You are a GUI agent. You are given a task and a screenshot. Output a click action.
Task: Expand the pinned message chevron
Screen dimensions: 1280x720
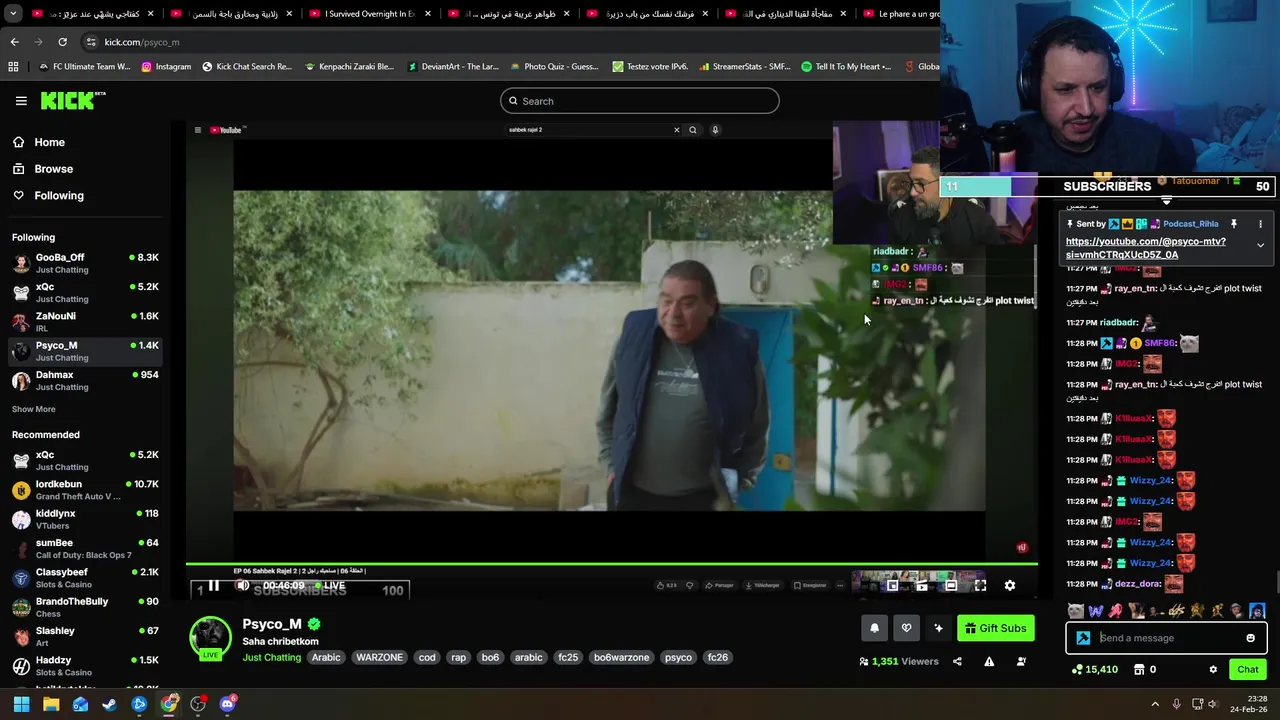tap(1260, 245)
